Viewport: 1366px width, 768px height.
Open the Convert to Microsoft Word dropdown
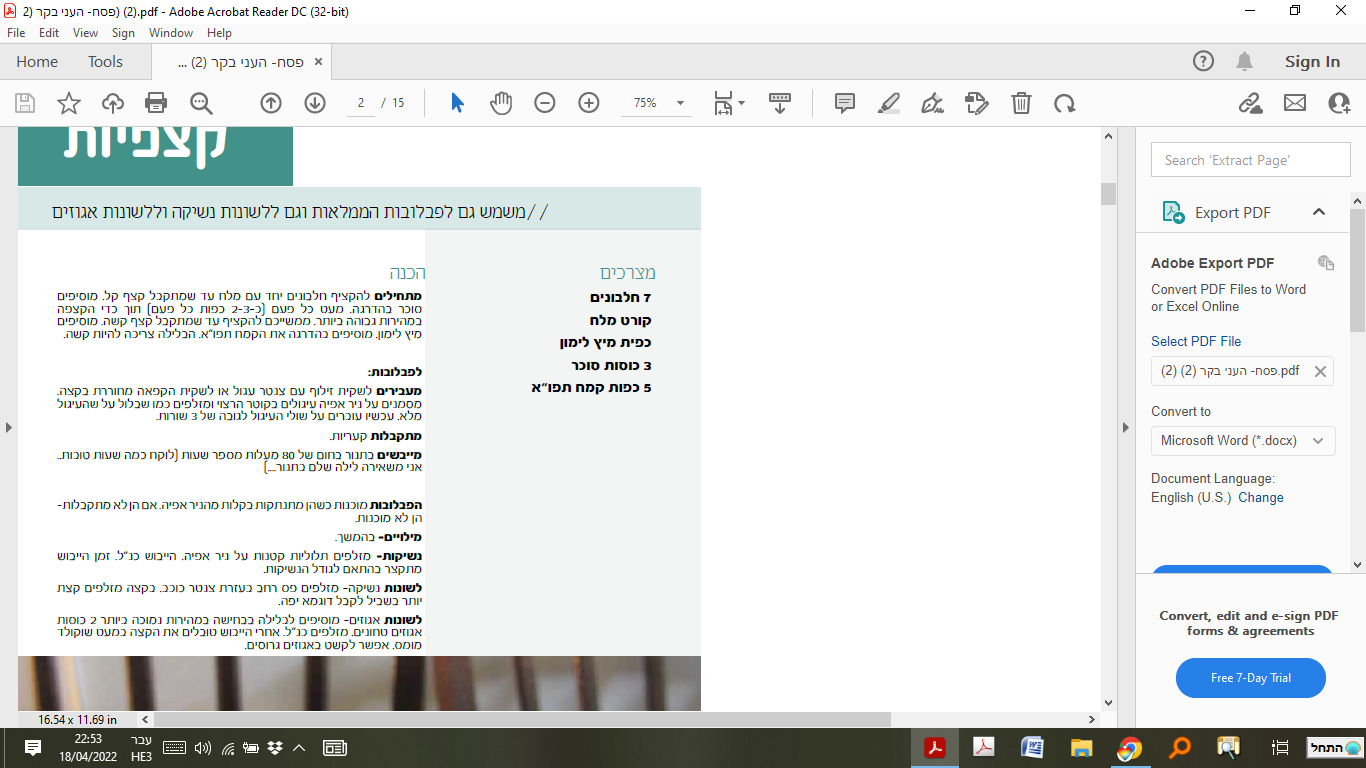[x=1243, y=441]
